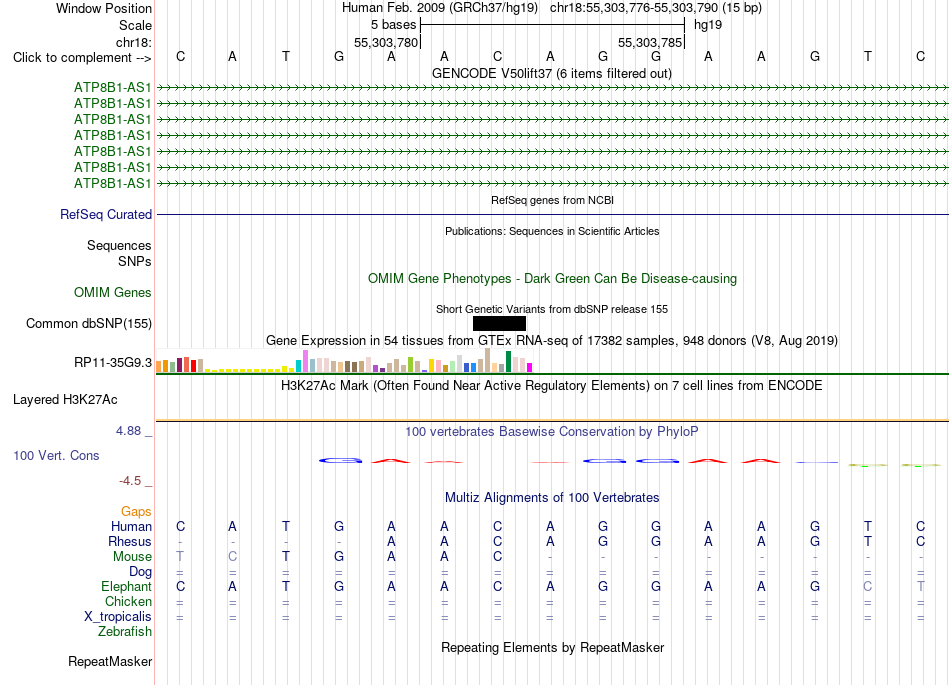Click 'Publications: Sequences in Scientific Articles' title

point(552,231)
